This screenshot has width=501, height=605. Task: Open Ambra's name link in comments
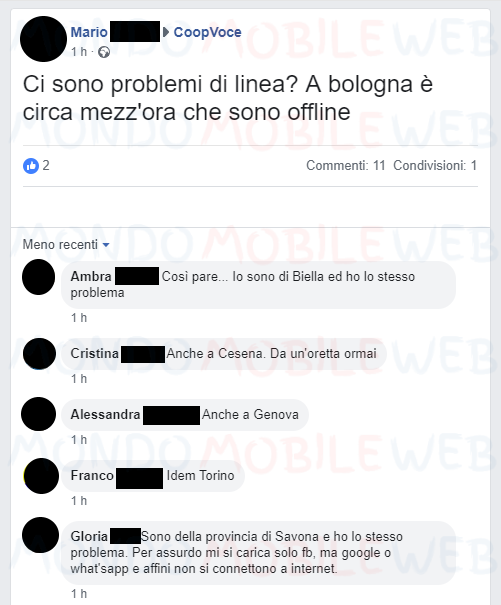coord(91,276)
